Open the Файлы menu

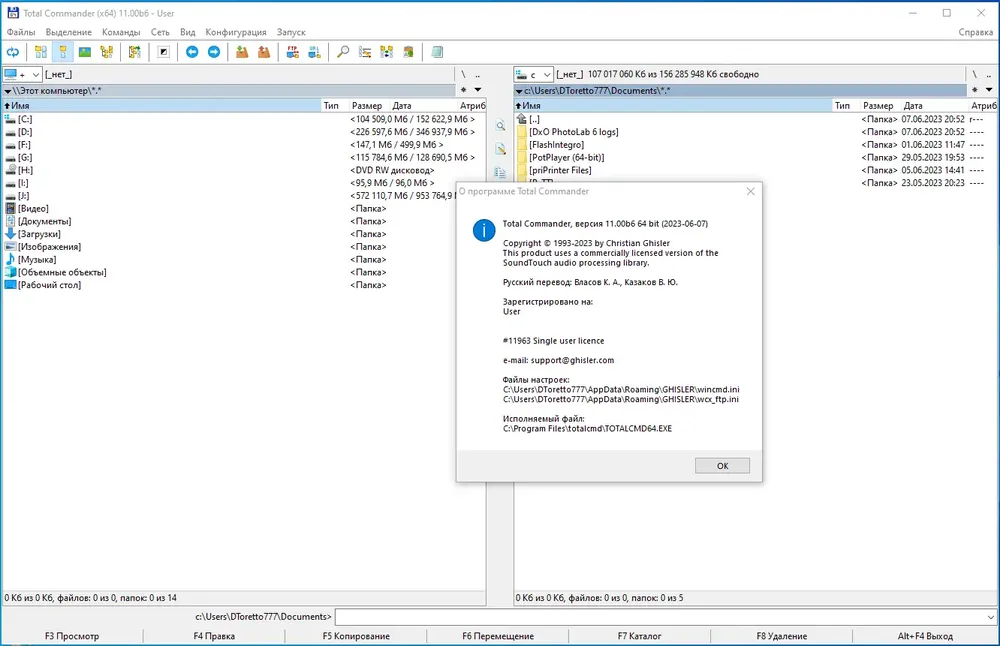[21, 32]
